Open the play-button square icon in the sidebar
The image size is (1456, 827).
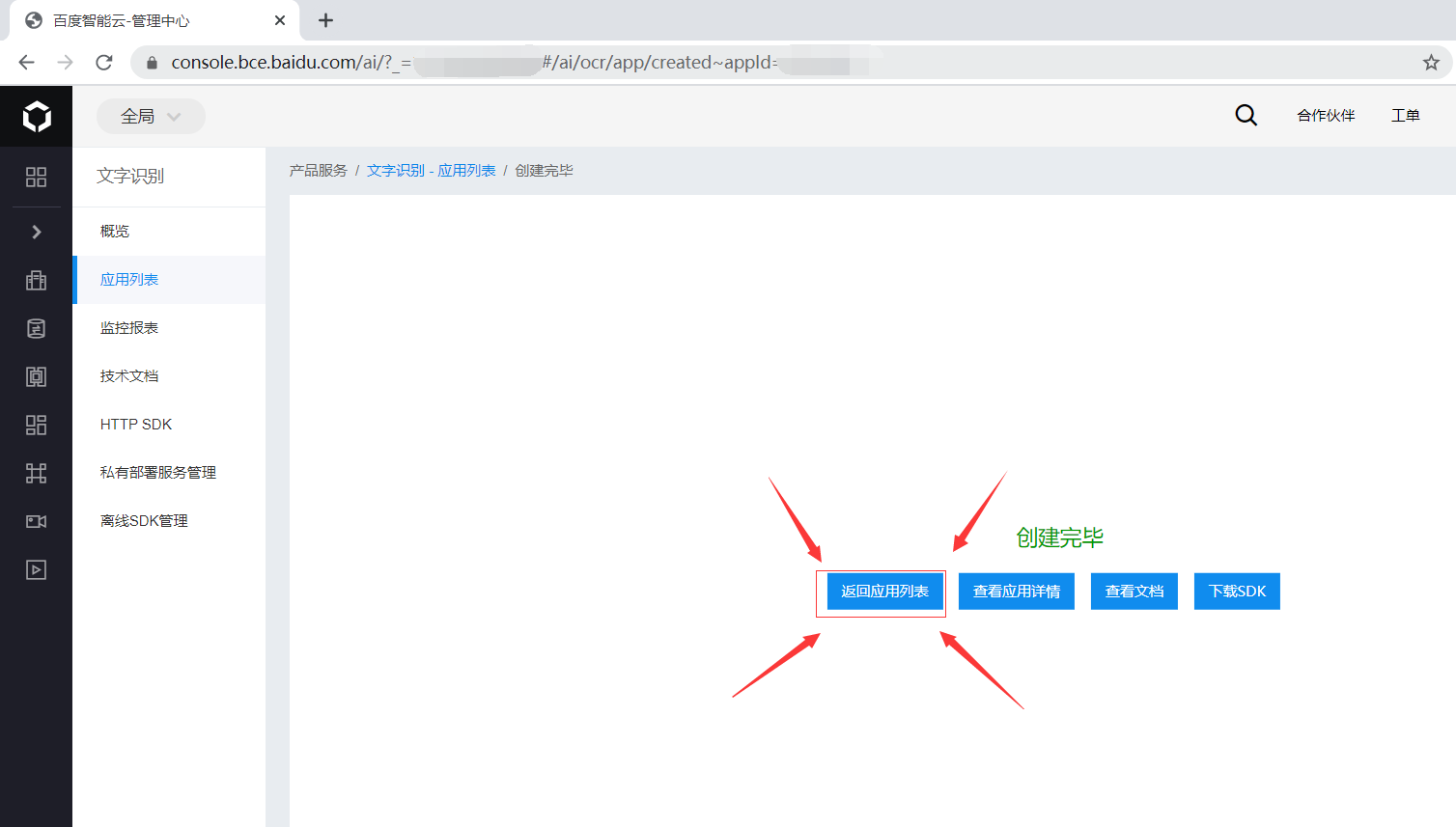pos(36,569)
